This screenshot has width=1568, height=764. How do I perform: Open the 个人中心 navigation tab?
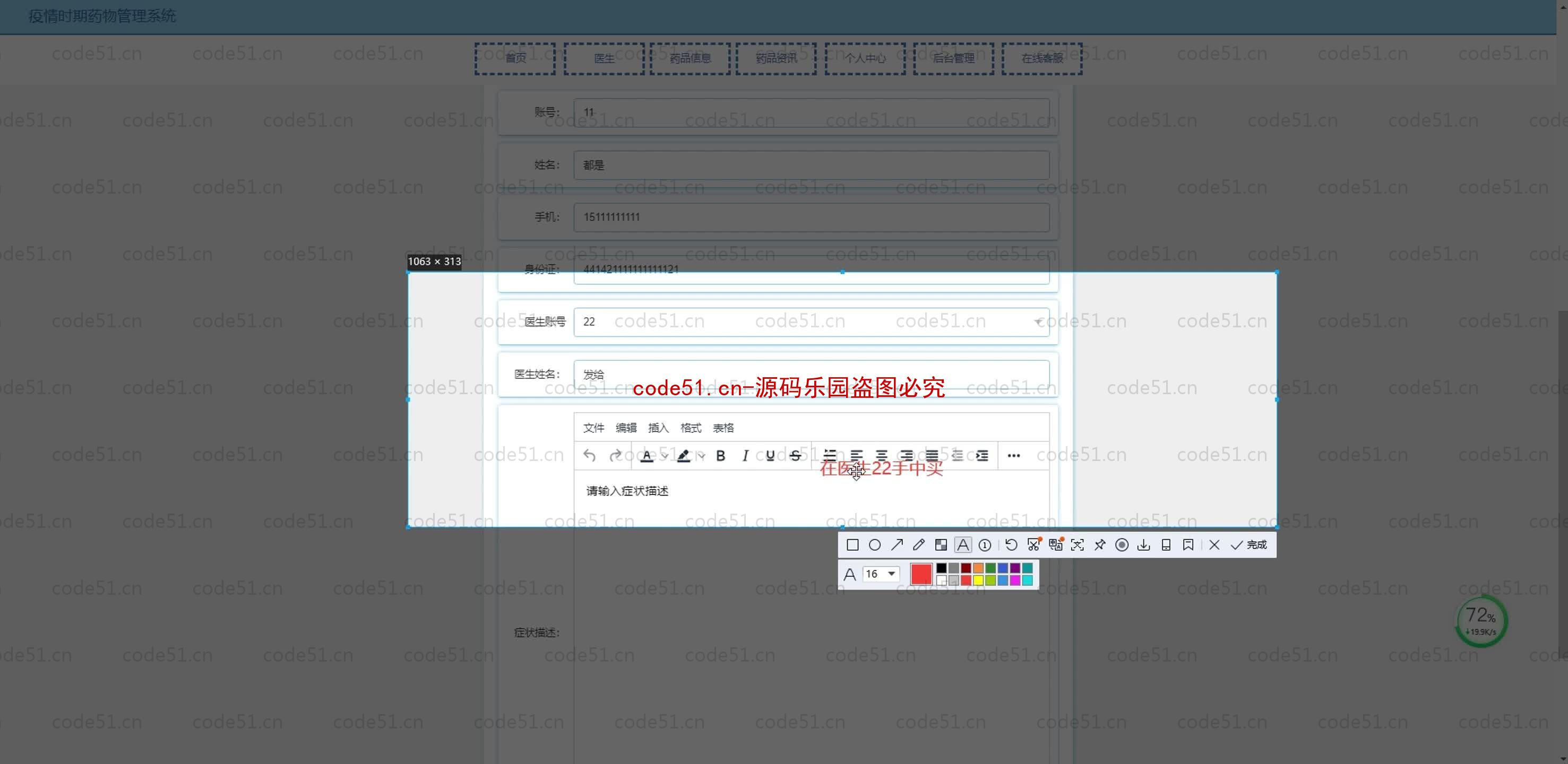point(865,58)
